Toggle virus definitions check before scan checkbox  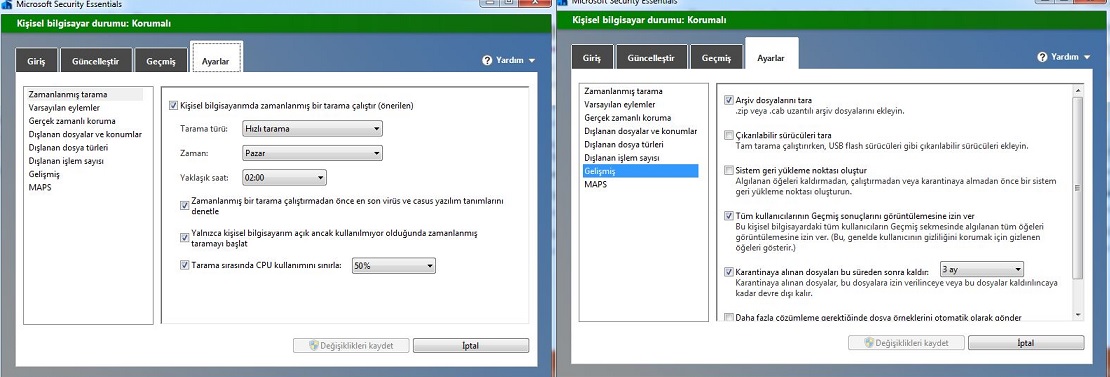185,206
